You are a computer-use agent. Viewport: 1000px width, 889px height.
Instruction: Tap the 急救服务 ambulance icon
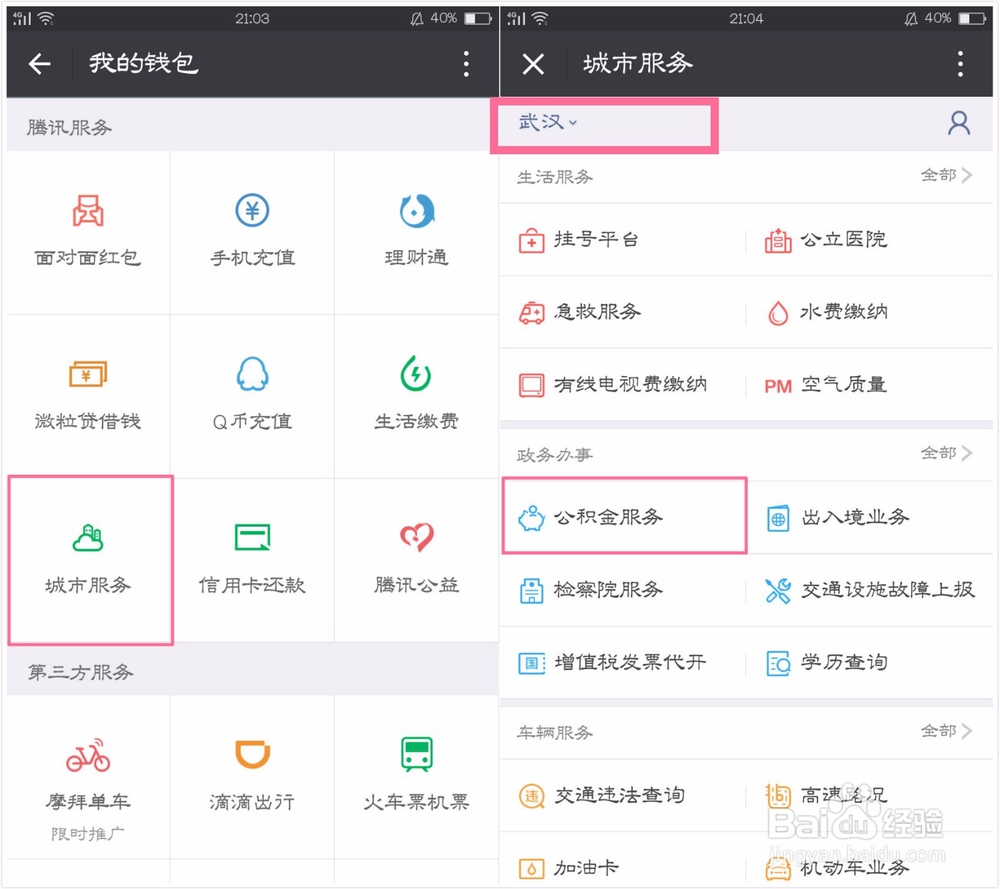coord(531,312)
